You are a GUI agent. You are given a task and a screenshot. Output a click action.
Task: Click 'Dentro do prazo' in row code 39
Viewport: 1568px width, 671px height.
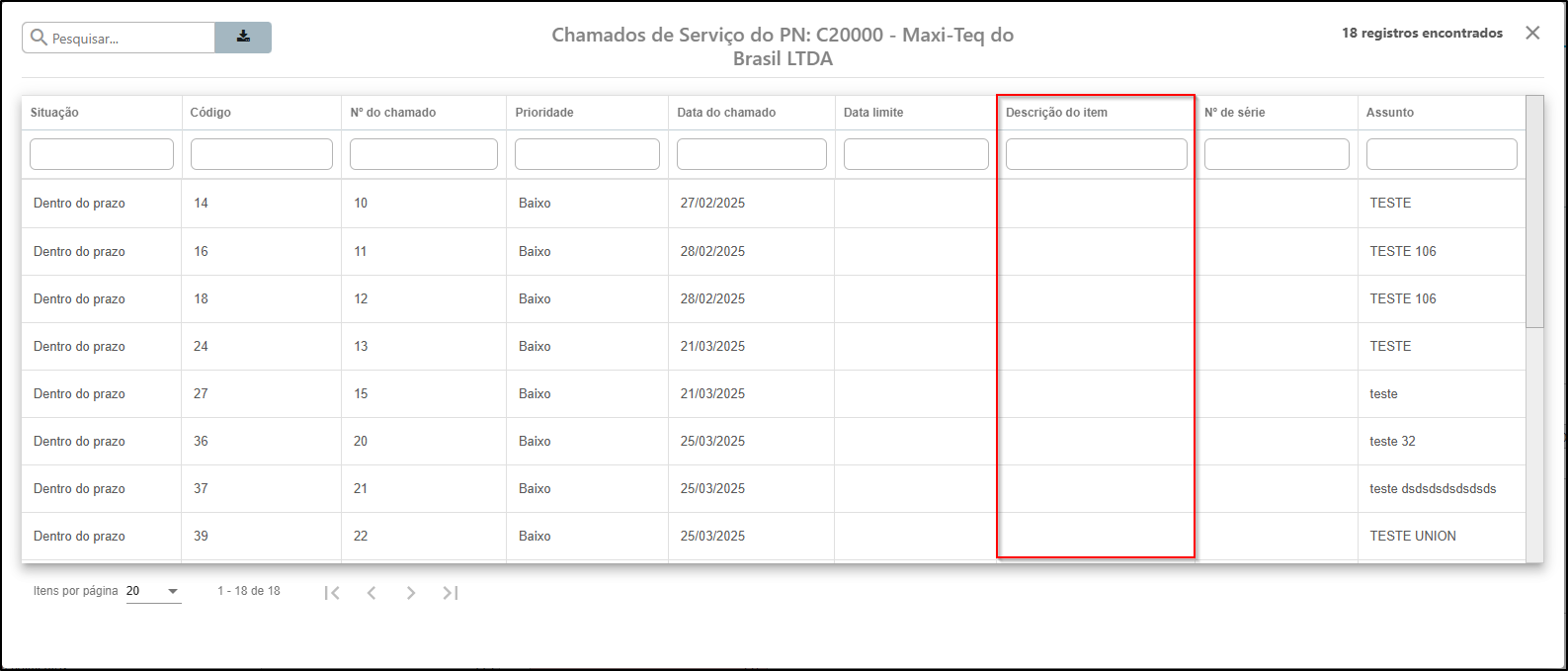coord(79,536)
